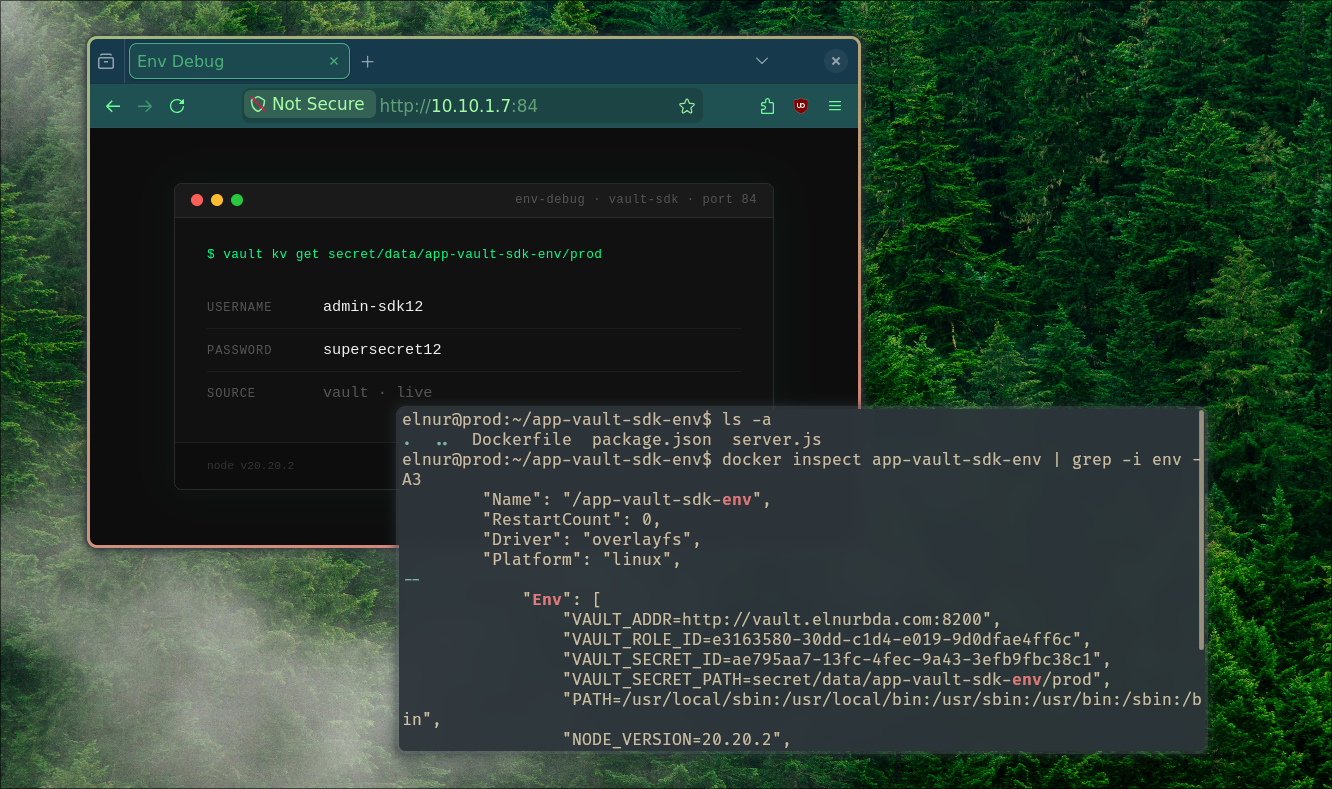Click the red dot in the page terminal header
This screenshot has width=1332, height=789.
click(x=197, y=200)
